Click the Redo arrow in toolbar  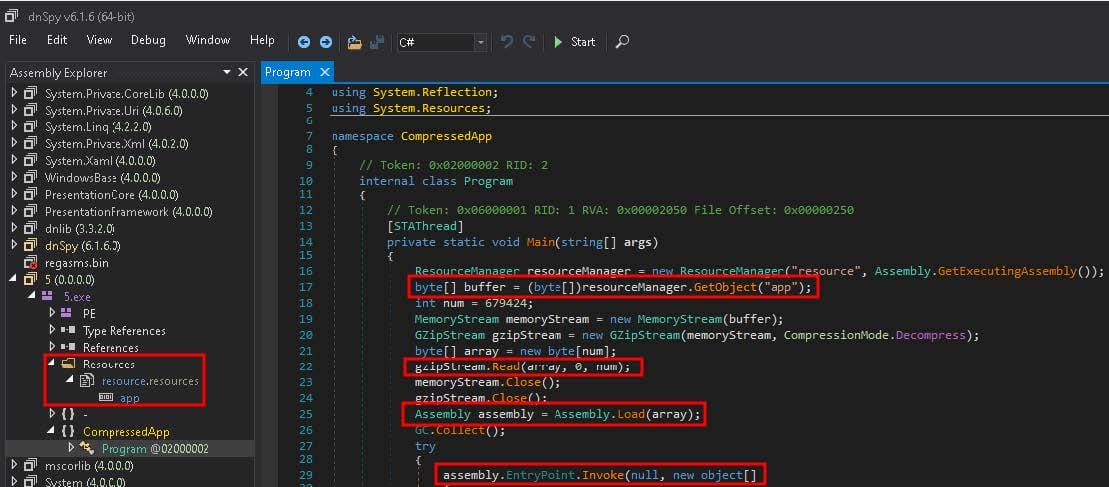(528, 42)
